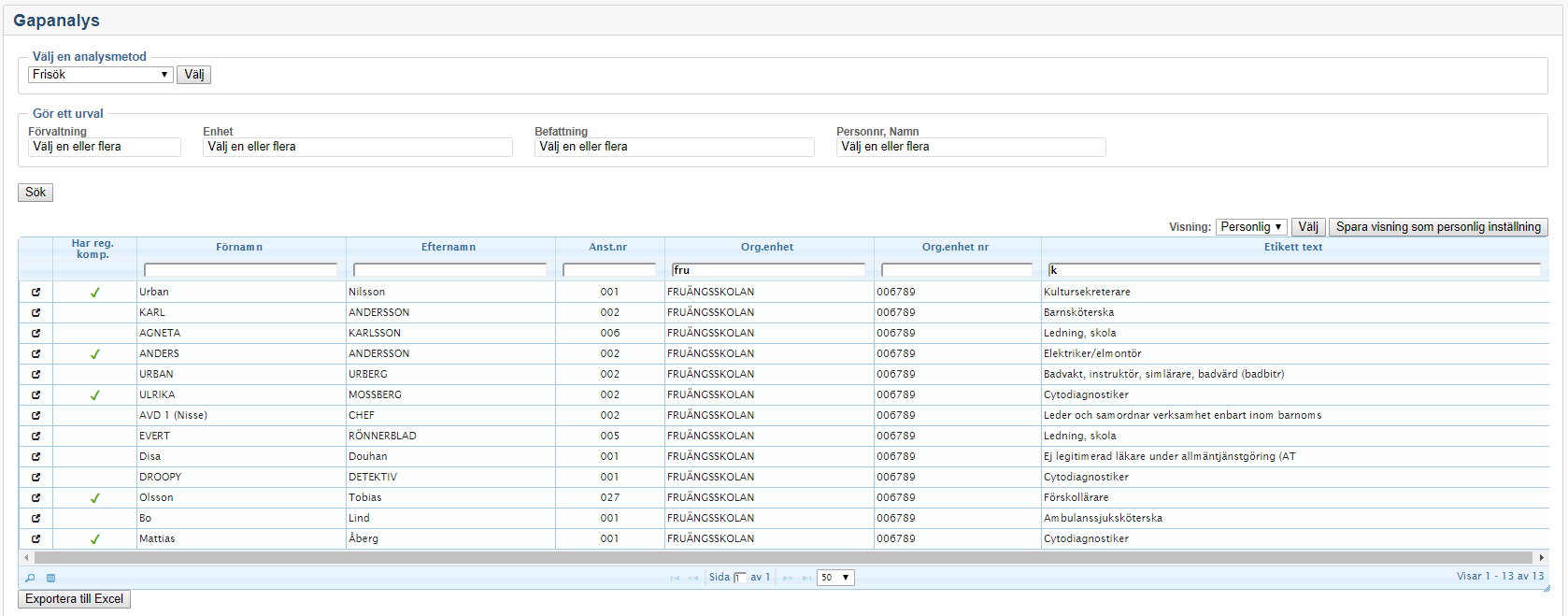
Task: Click the Personnr, Namn selection field
Action: coord(970,147)
